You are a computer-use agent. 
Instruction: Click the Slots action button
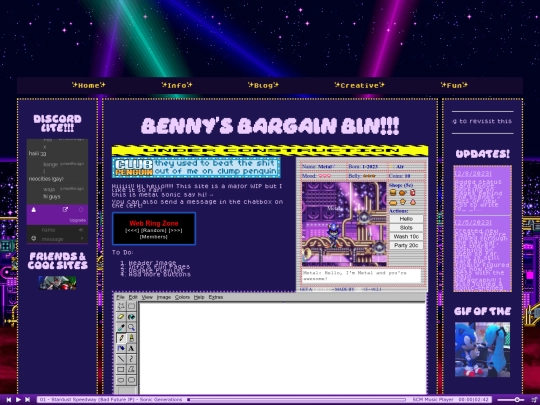click(406, 228)
